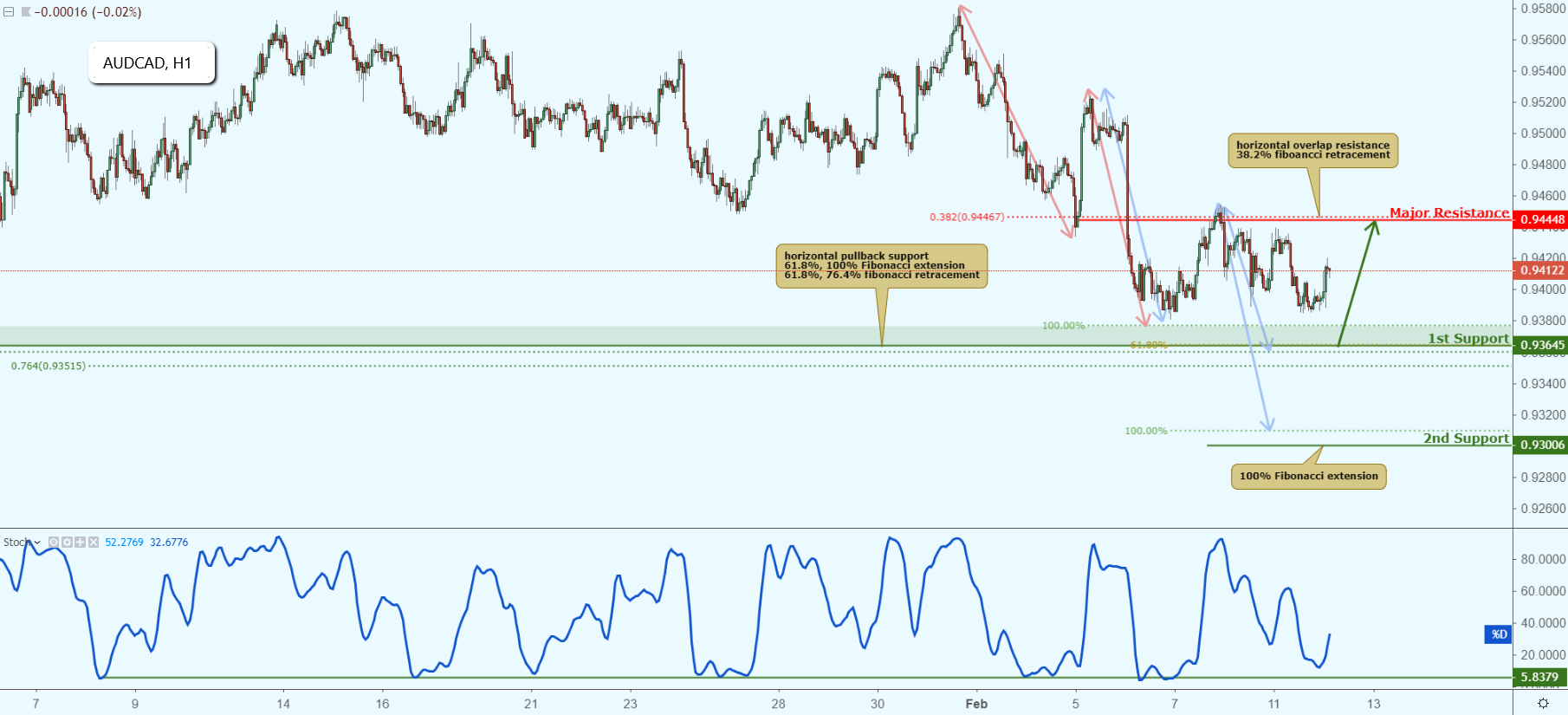1568x715 pixels.
Task: Open Stoch indicator settings gear
Action: (x=67, y=543)
